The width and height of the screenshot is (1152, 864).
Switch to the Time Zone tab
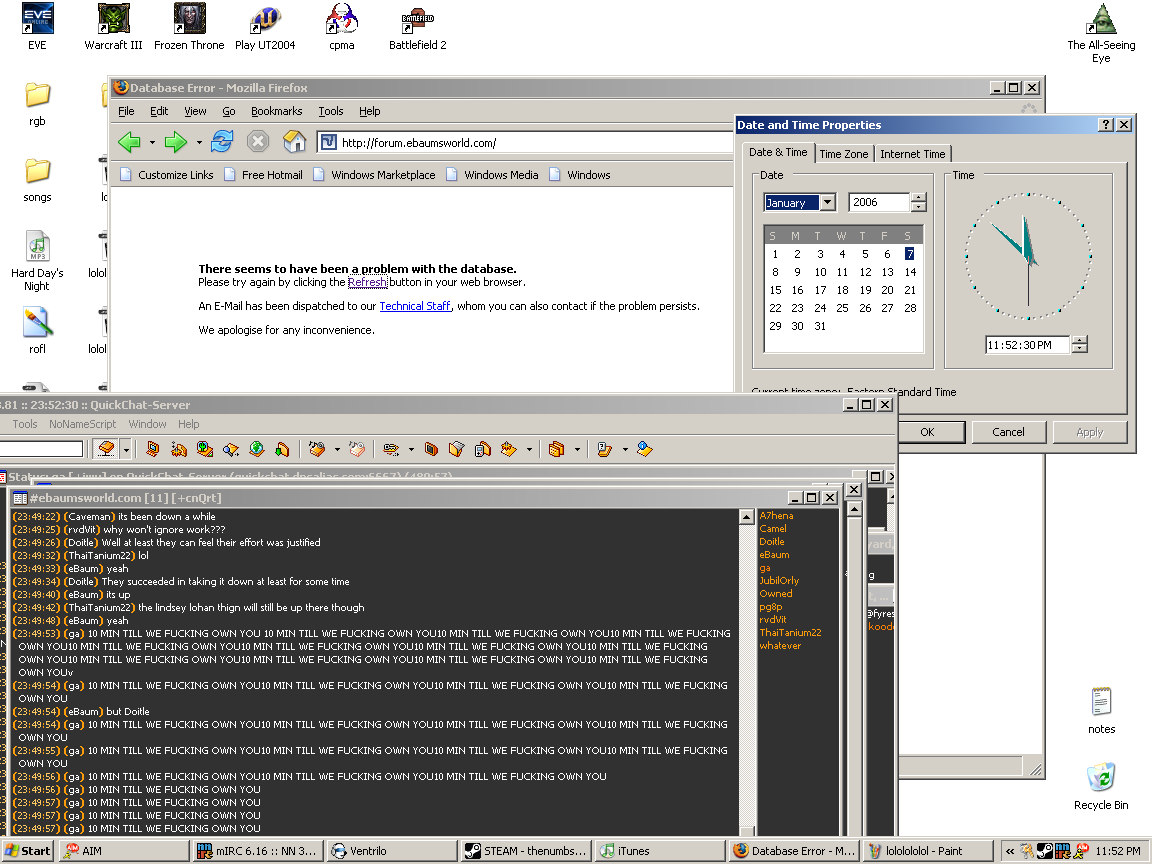pyautogui.click(x=843, y=154)
